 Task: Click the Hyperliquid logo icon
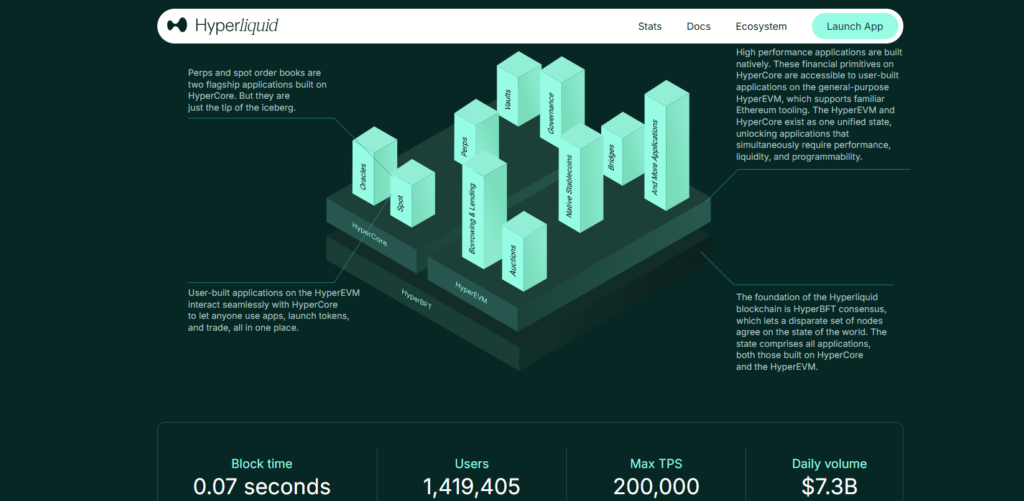click(177, 26)
